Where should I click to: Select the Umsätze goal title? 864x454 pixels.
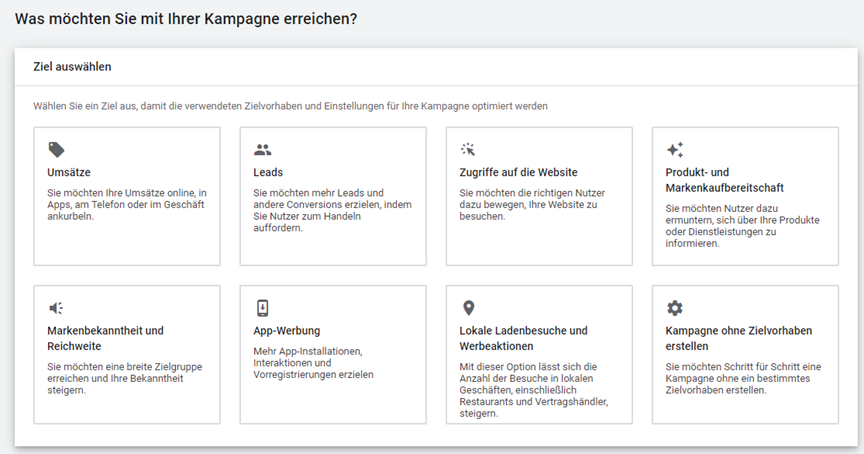pos(69,172)
